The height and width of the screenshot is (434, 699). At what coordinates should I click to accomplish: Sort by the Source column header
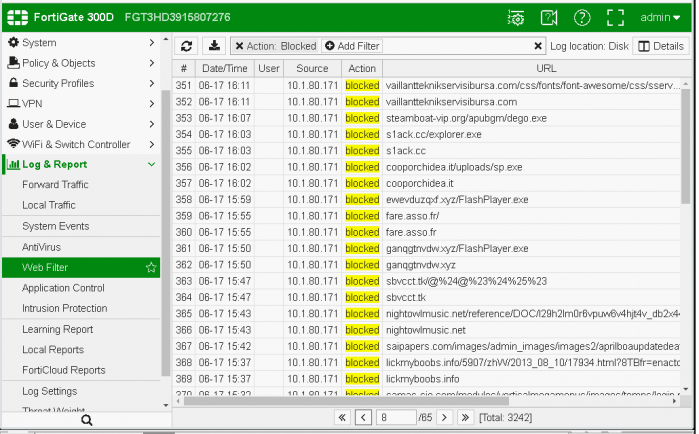(312, 69)
